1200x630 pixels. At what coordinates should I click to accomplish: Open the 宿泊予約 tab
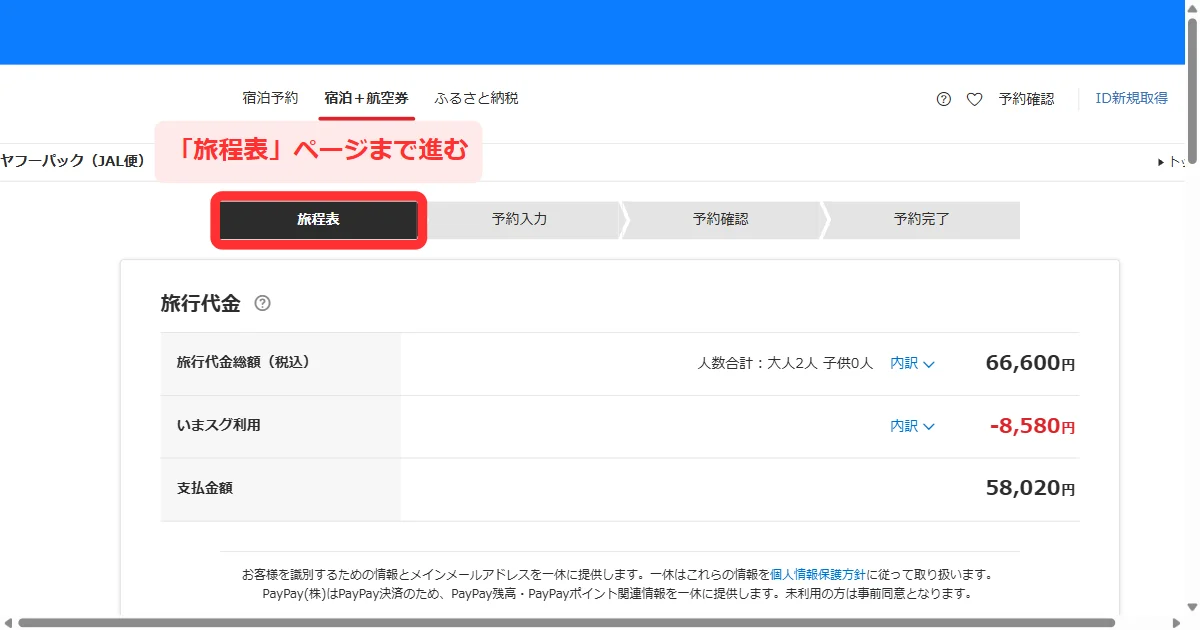pos(270,98)
